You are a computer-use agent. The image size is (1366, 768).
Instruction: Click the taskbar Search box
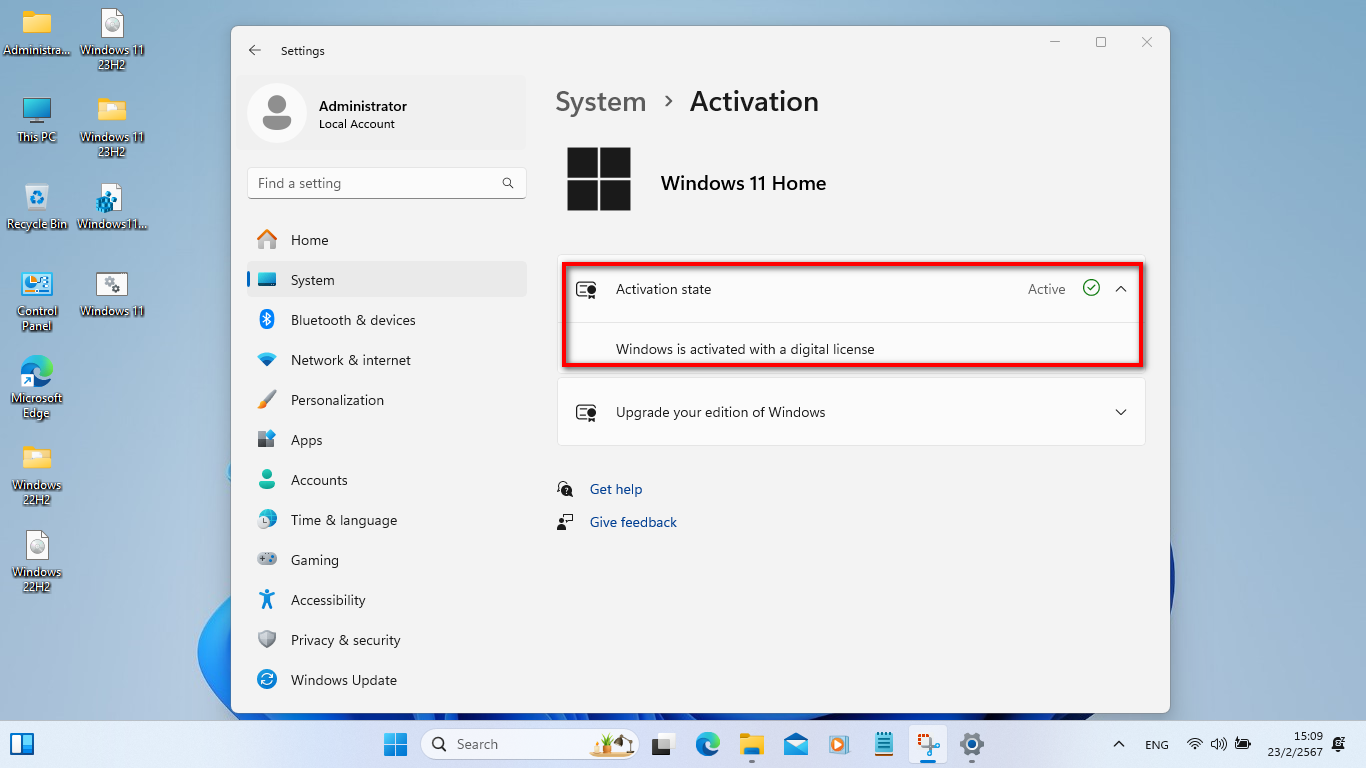(530, 744)
